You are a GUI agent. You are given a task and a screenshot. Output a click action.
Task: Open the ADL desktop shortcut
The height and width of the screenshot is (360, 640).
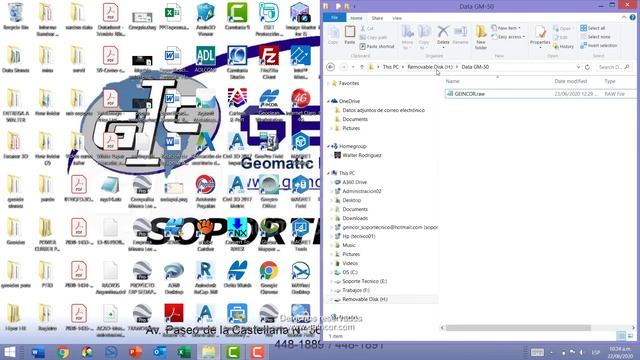coord(205,59)
